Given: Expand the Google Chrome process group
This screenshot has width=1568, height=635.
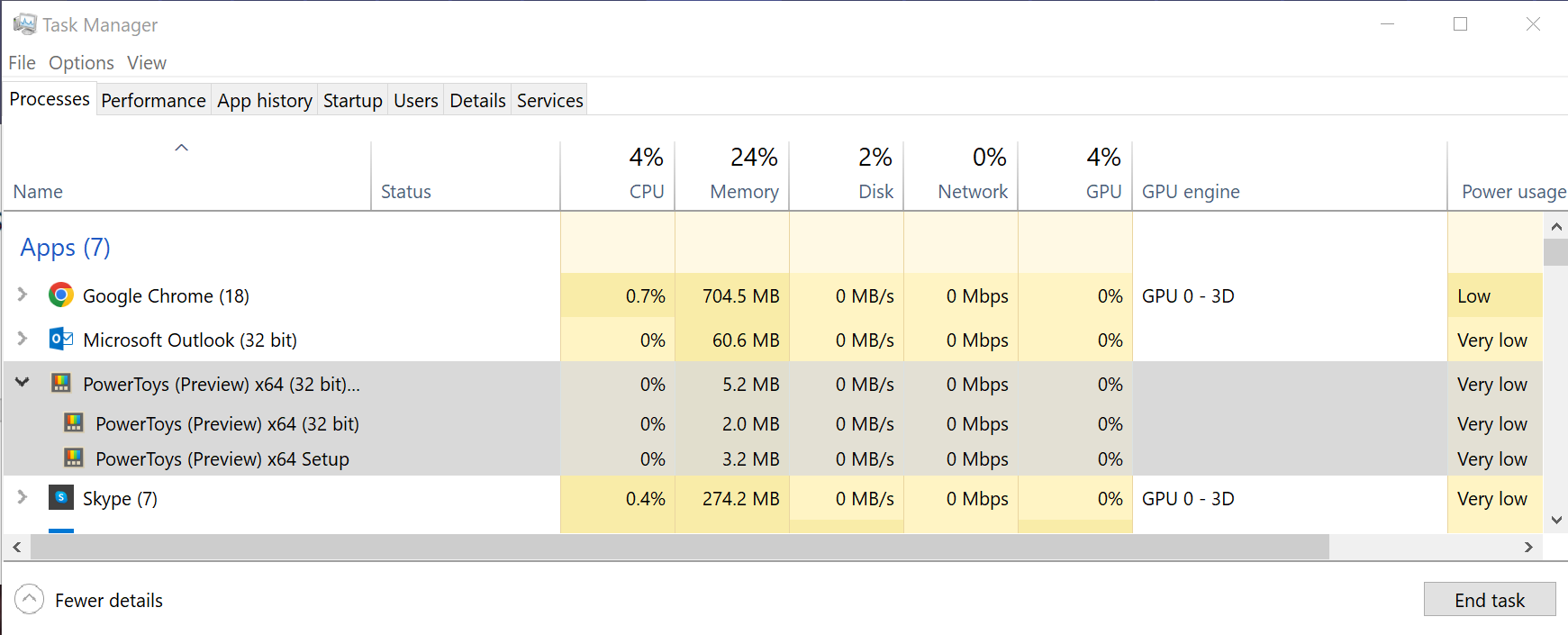Looking at the screenshot, I should [22, 295].
